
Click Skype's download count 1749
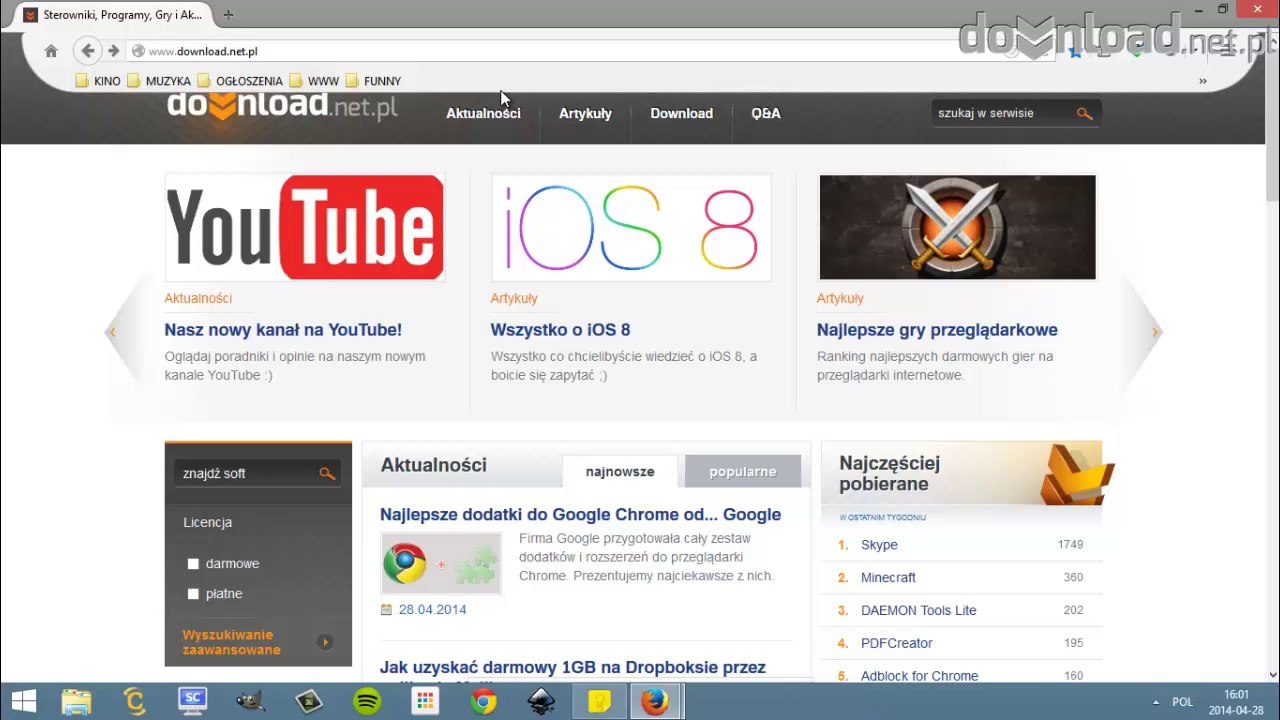[1070, 545]
